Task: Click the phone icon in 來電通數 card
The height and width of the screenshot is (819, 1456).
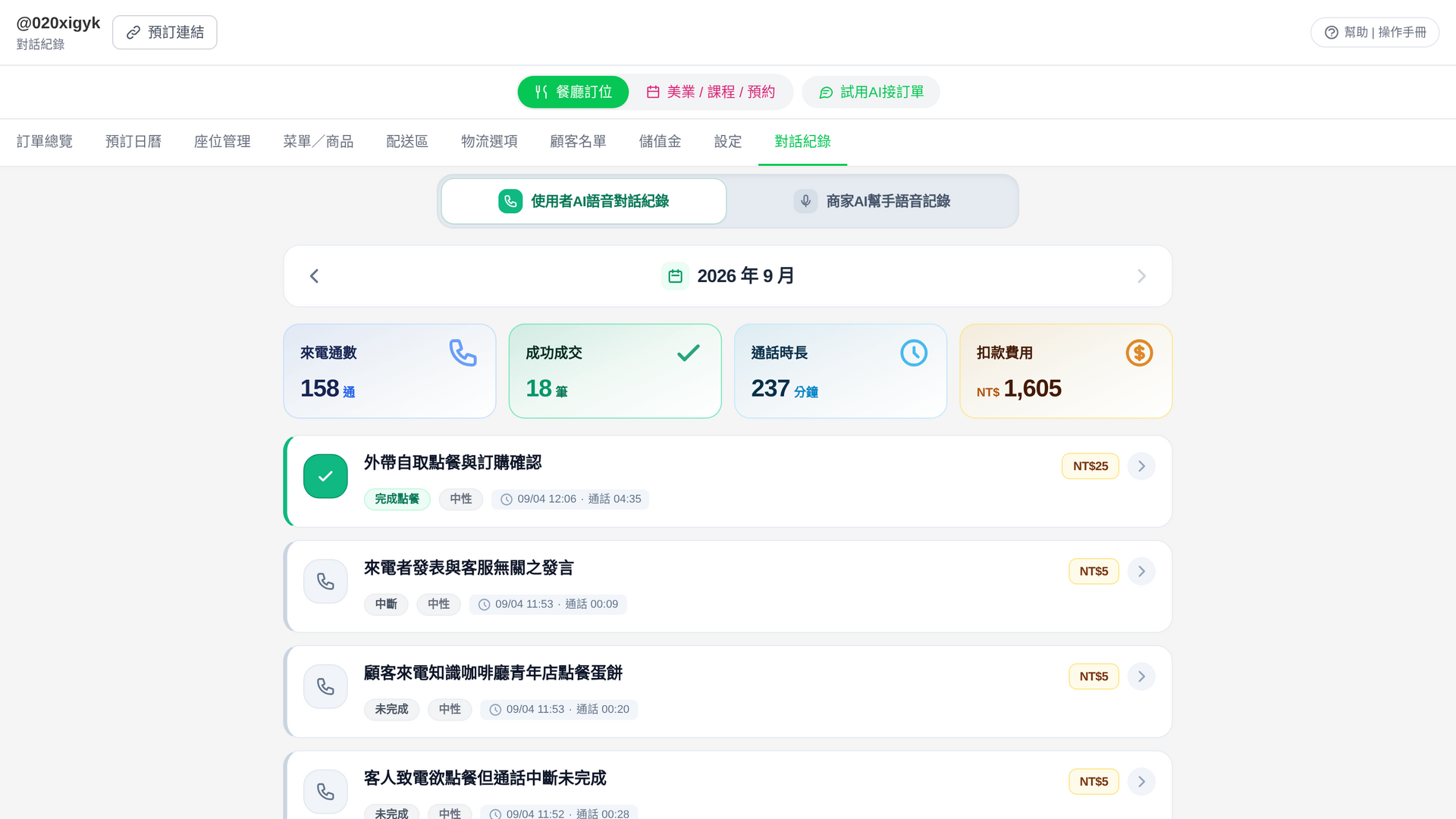Action: 463,353
